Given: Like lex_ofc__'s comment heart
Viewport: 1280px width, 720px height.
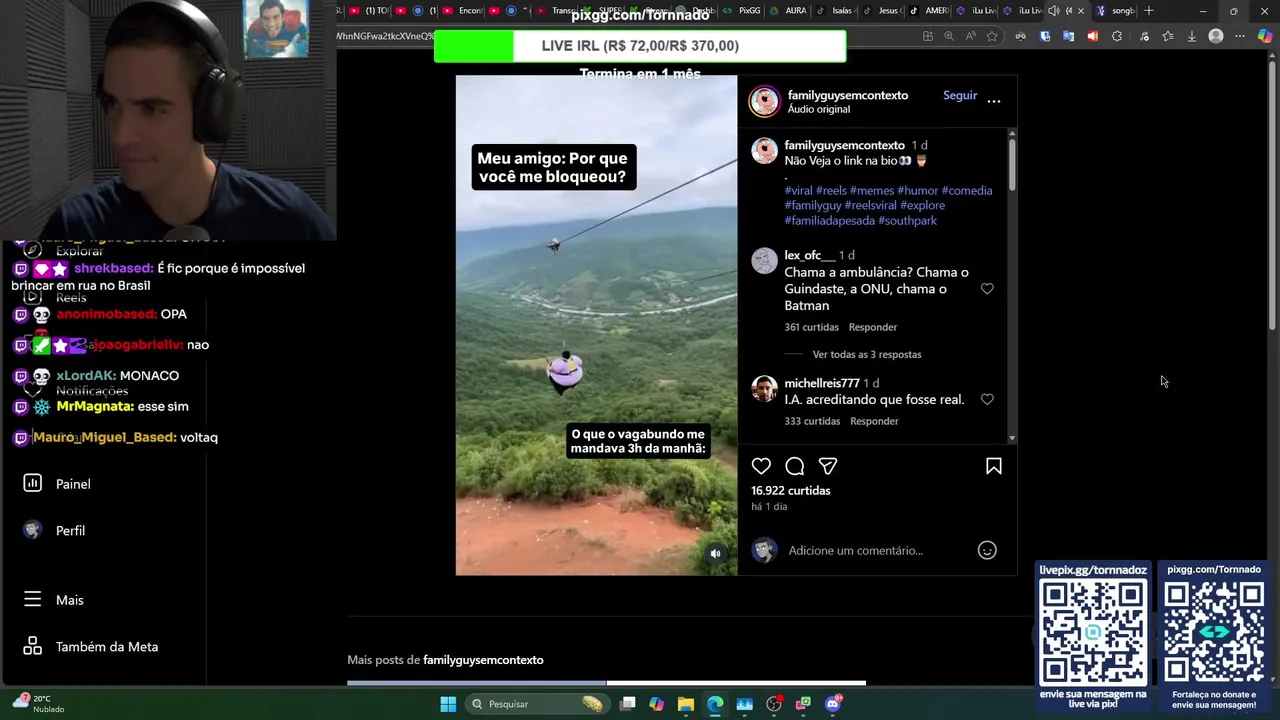Looking at the screenshot, I should (987, 289).
